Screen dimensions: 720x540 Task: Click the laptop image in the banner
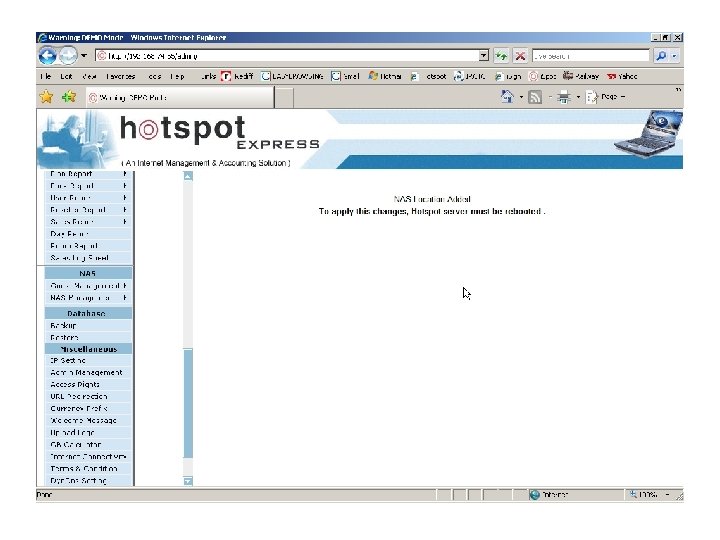tap(648, 134)
